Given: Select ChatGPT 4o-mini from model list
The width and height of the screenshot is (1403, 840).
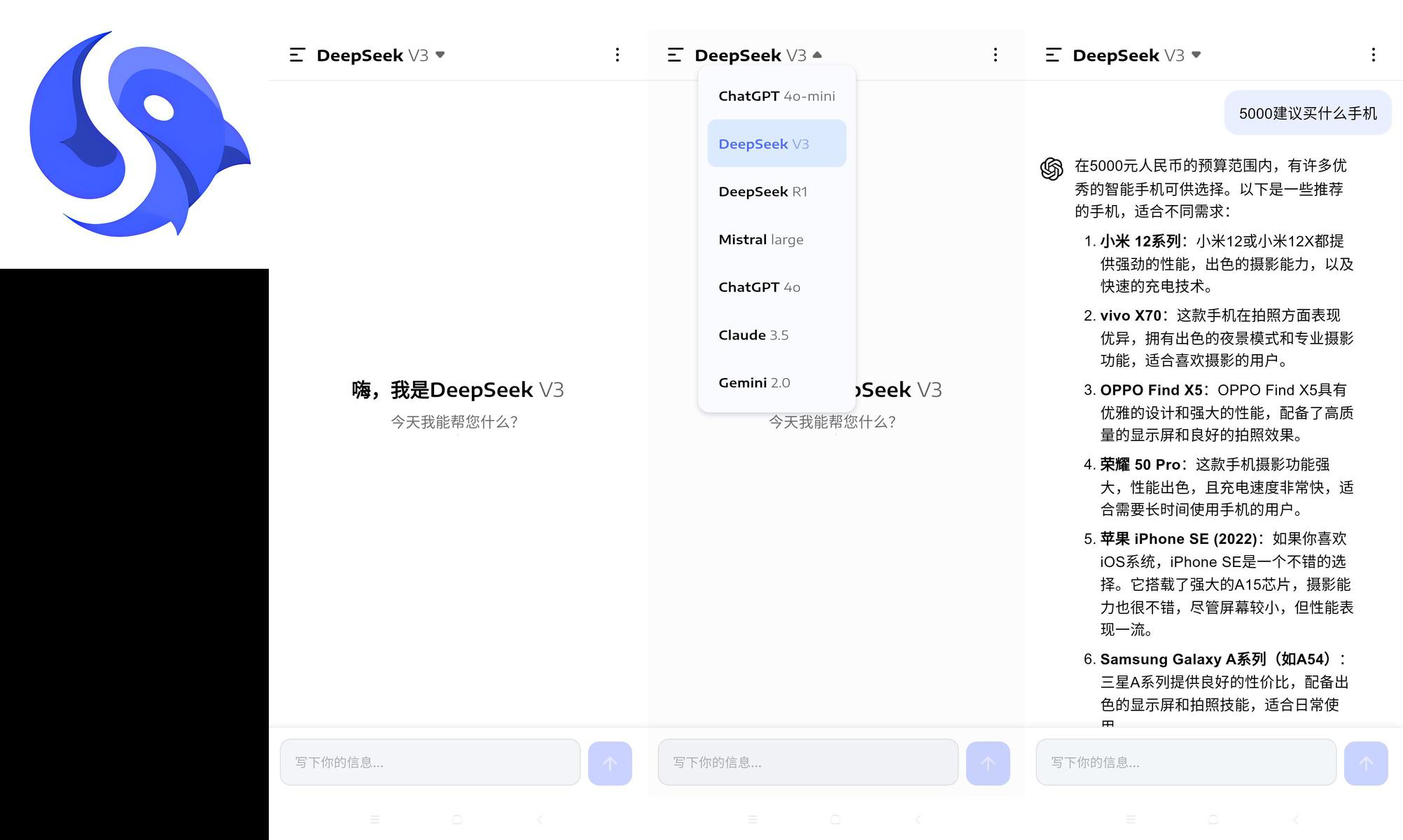Looking at the screenshot, I should pyautogui.click(x=776, y=96).
